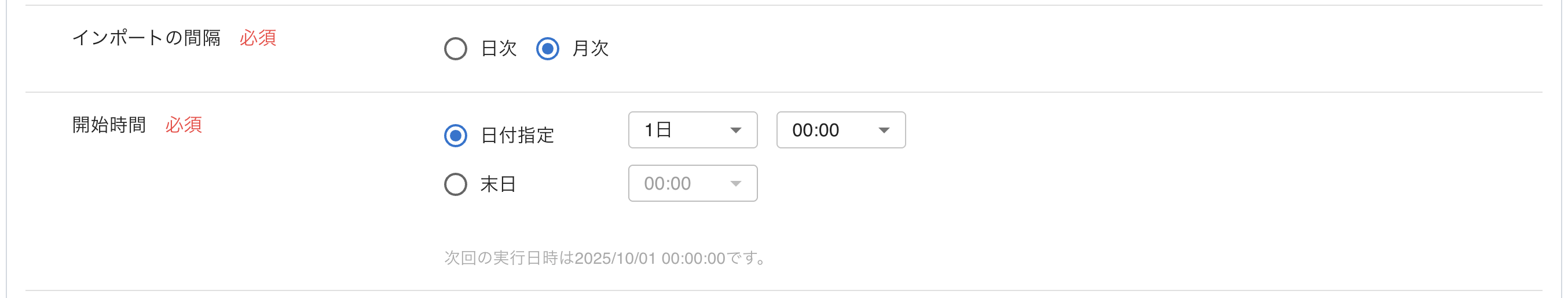The image size is (1568, 298).
Task: Open the 末日 row's 00:00 time dropdown
Action: [692, 183]
